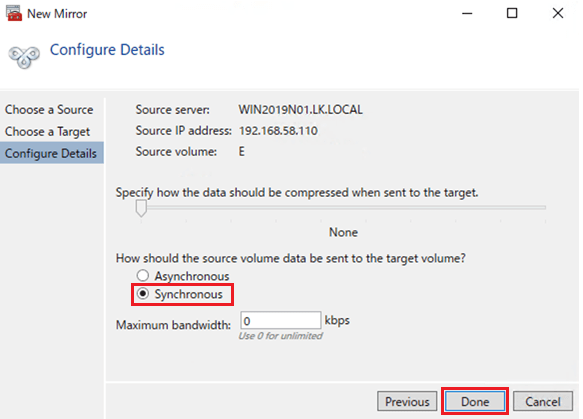583x419 pixels.
Task: Minimize the New Mirror window
Action: pos(467,13)
